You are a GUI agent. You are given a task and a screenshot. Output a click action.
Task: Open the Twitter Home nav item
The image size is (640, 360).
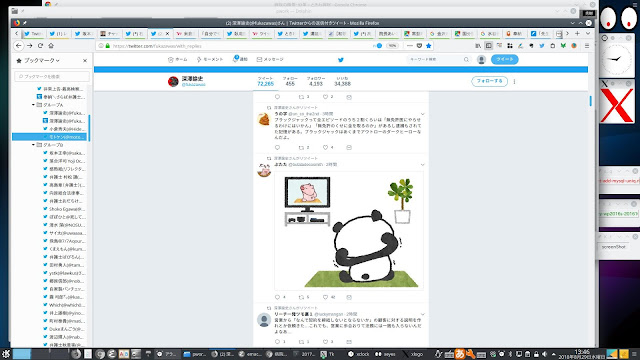[x=178, y=60]
